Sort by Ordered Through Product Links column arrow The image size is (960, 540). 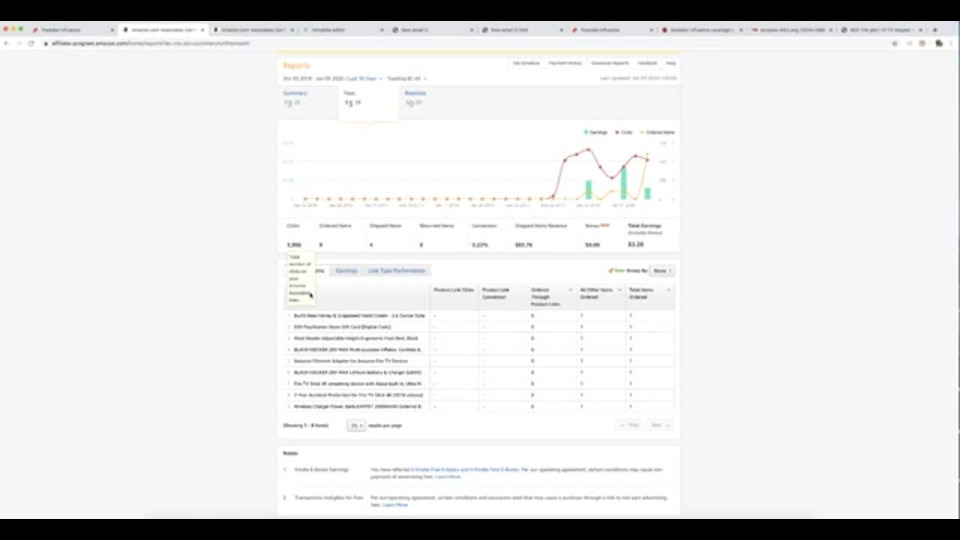coord(571,290)
